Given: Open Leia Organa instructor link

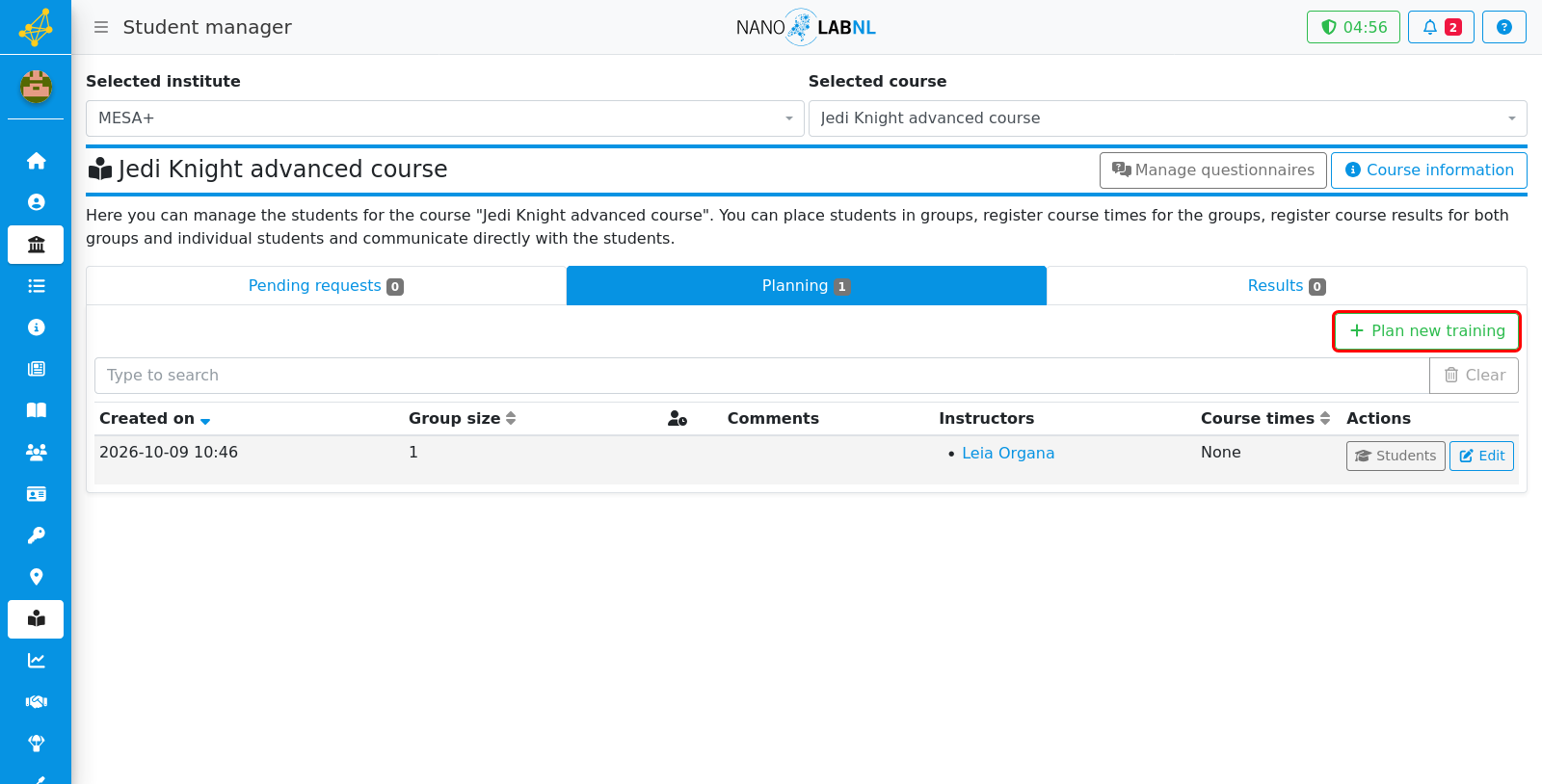Looking at the screenshot, I should coord(1008,454).
